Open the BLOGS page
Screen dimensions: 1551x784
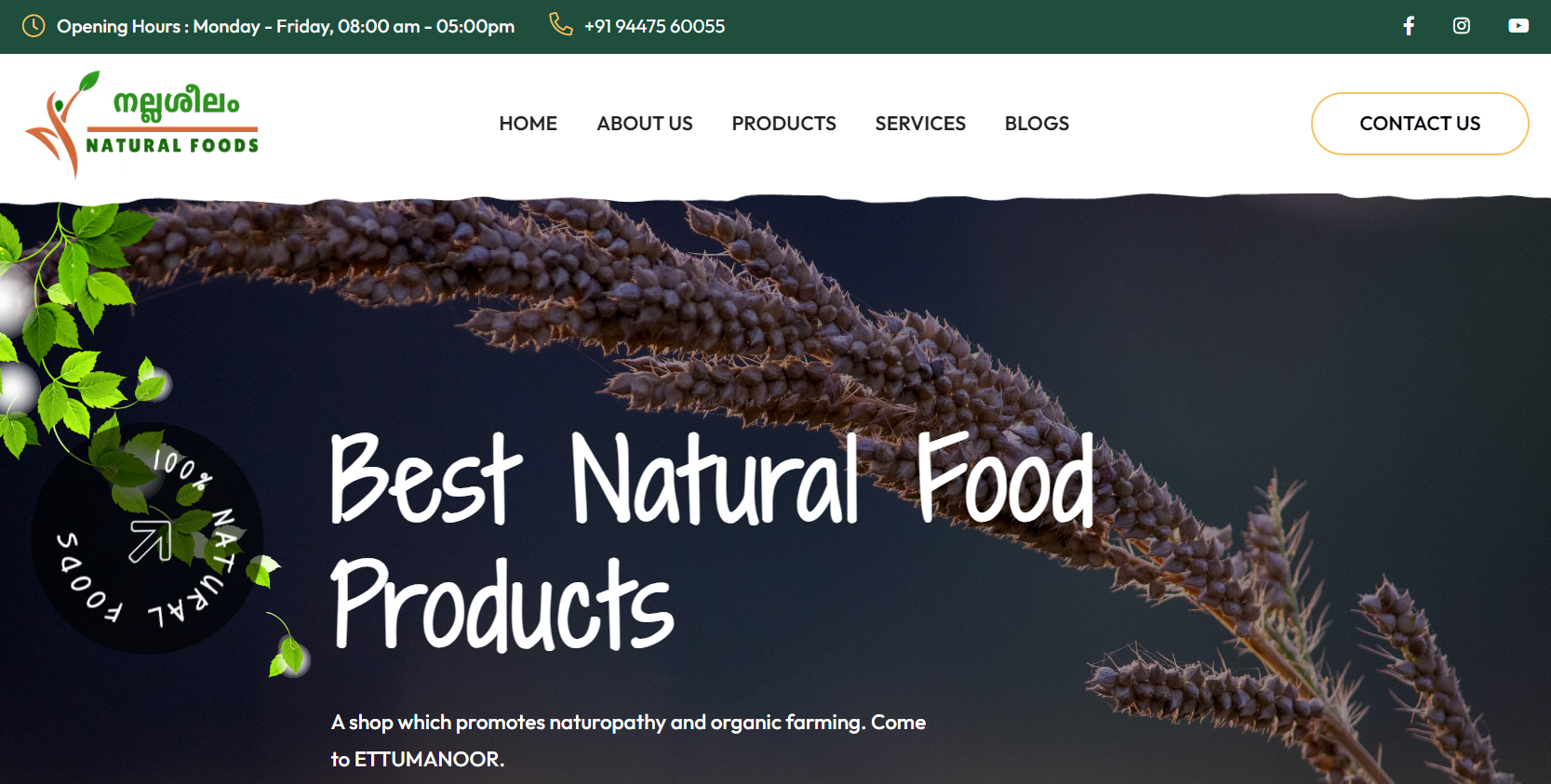pyautogui.click(x=1036, y=124)
